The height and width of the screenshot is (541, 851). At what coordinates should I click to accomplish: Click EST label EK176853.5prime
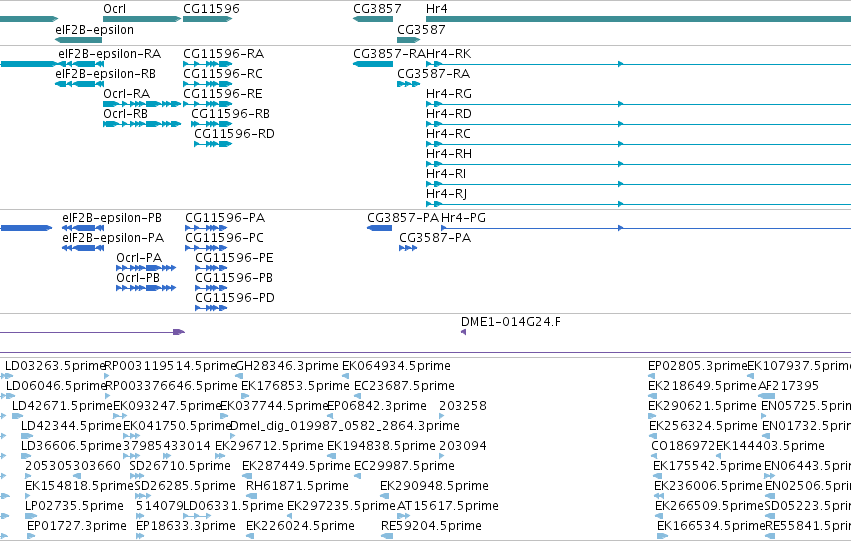pyautogui.click(x=295, y=386)
